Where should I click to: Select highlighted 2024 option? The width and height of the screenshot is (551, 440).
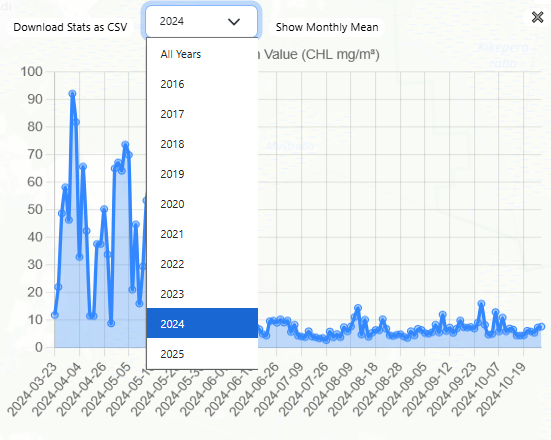tap(202, 324)
